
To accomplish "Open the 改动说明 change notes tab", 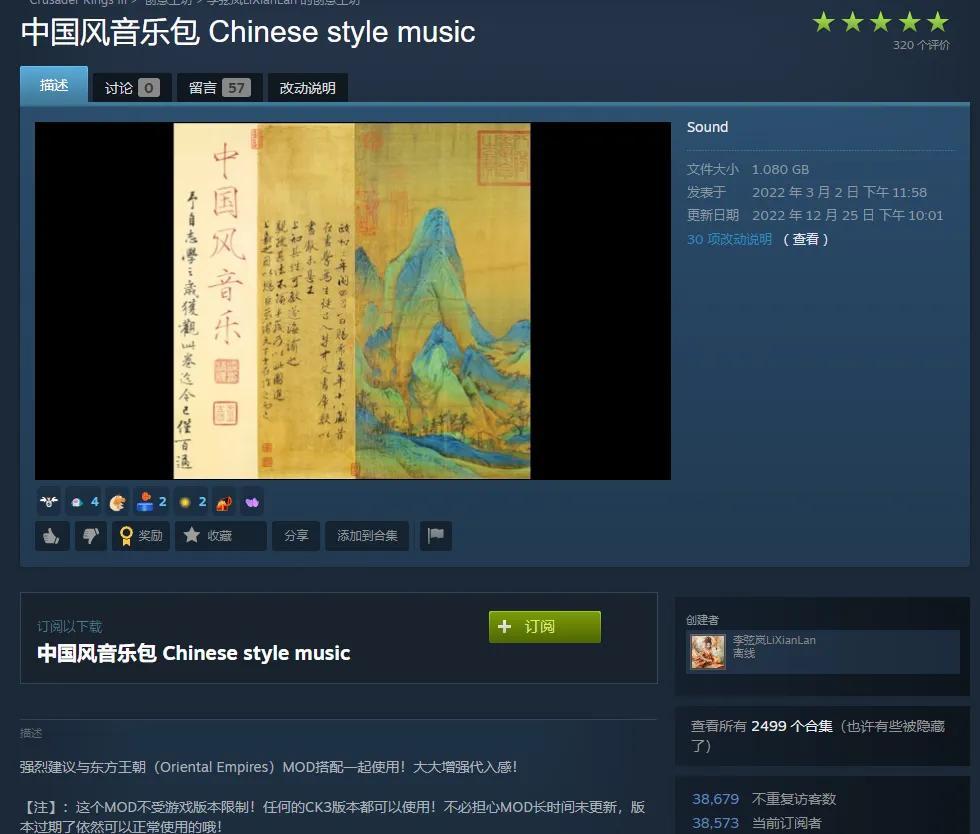I will point(307,88).
